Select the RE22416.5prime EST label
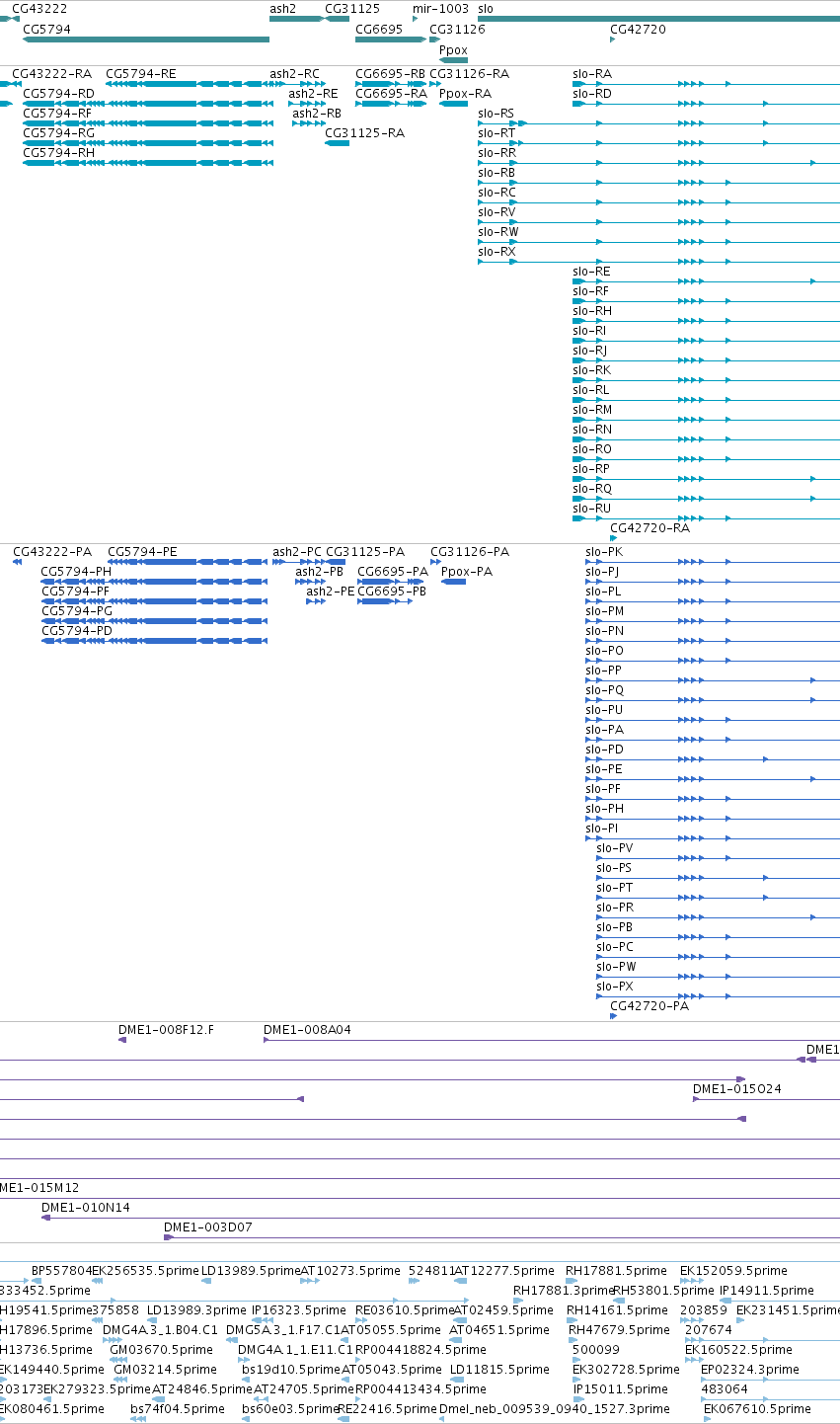The height and width of the screenshot is (1424, 840). pos(387,1409)
